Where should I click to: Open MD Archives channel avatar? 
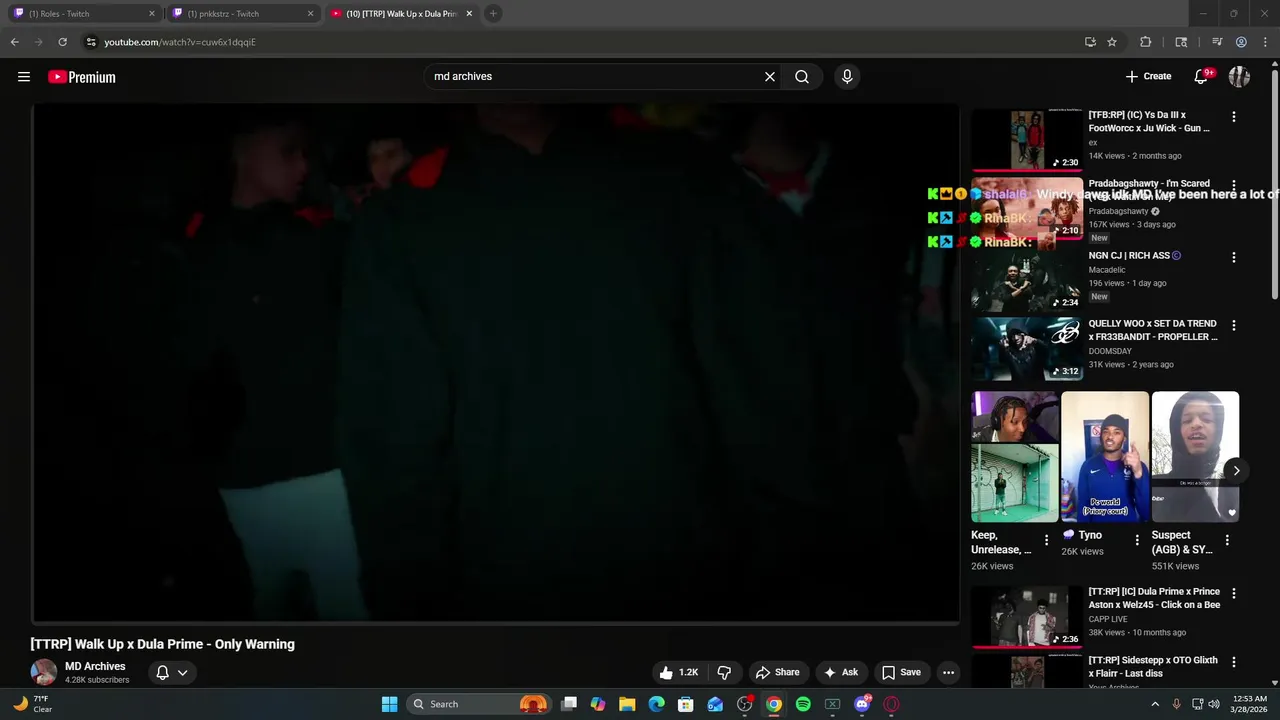point(44,673)
